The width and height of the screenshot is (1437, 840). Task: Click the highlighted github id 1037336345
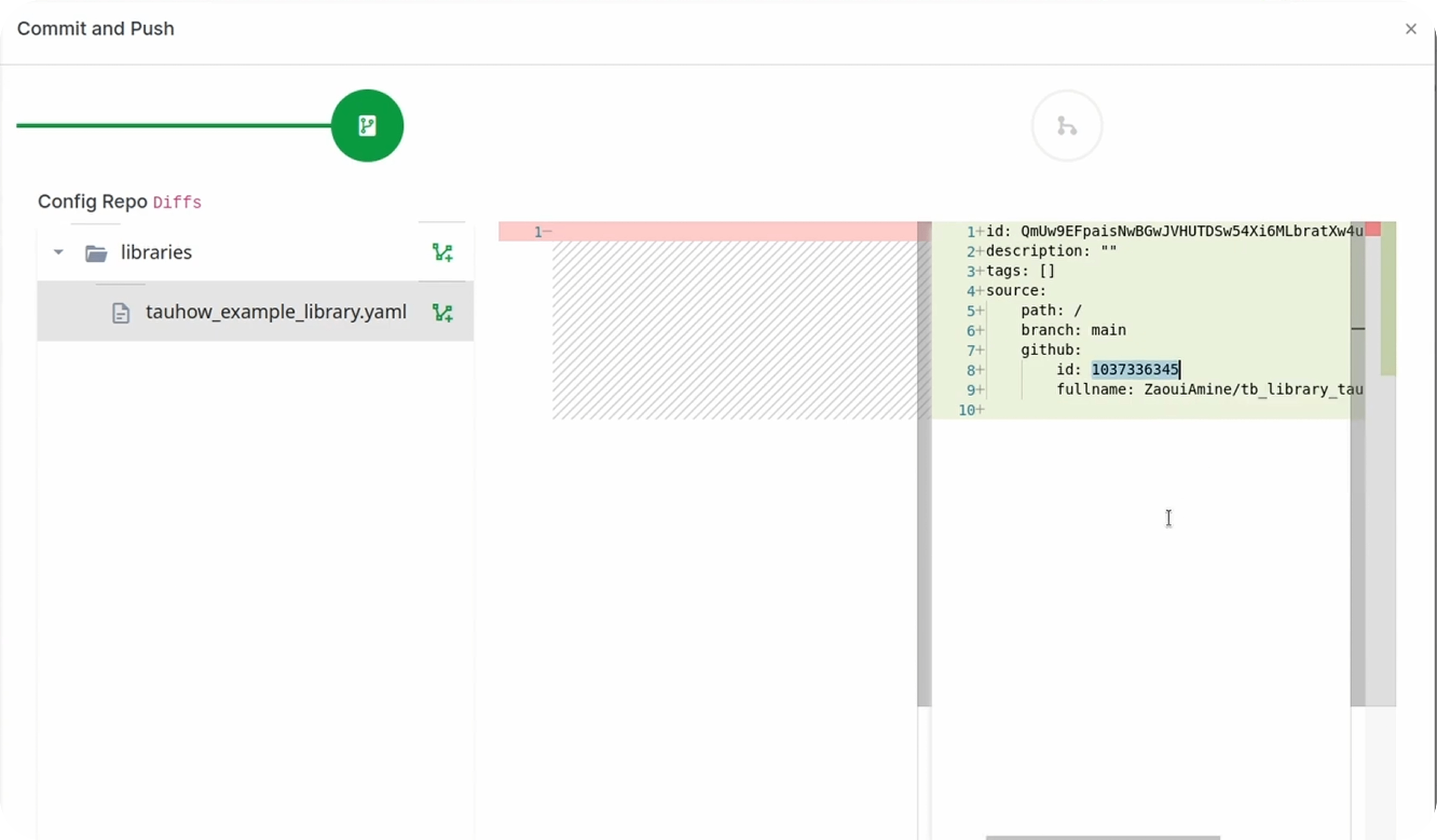[x=1134, y=370]
